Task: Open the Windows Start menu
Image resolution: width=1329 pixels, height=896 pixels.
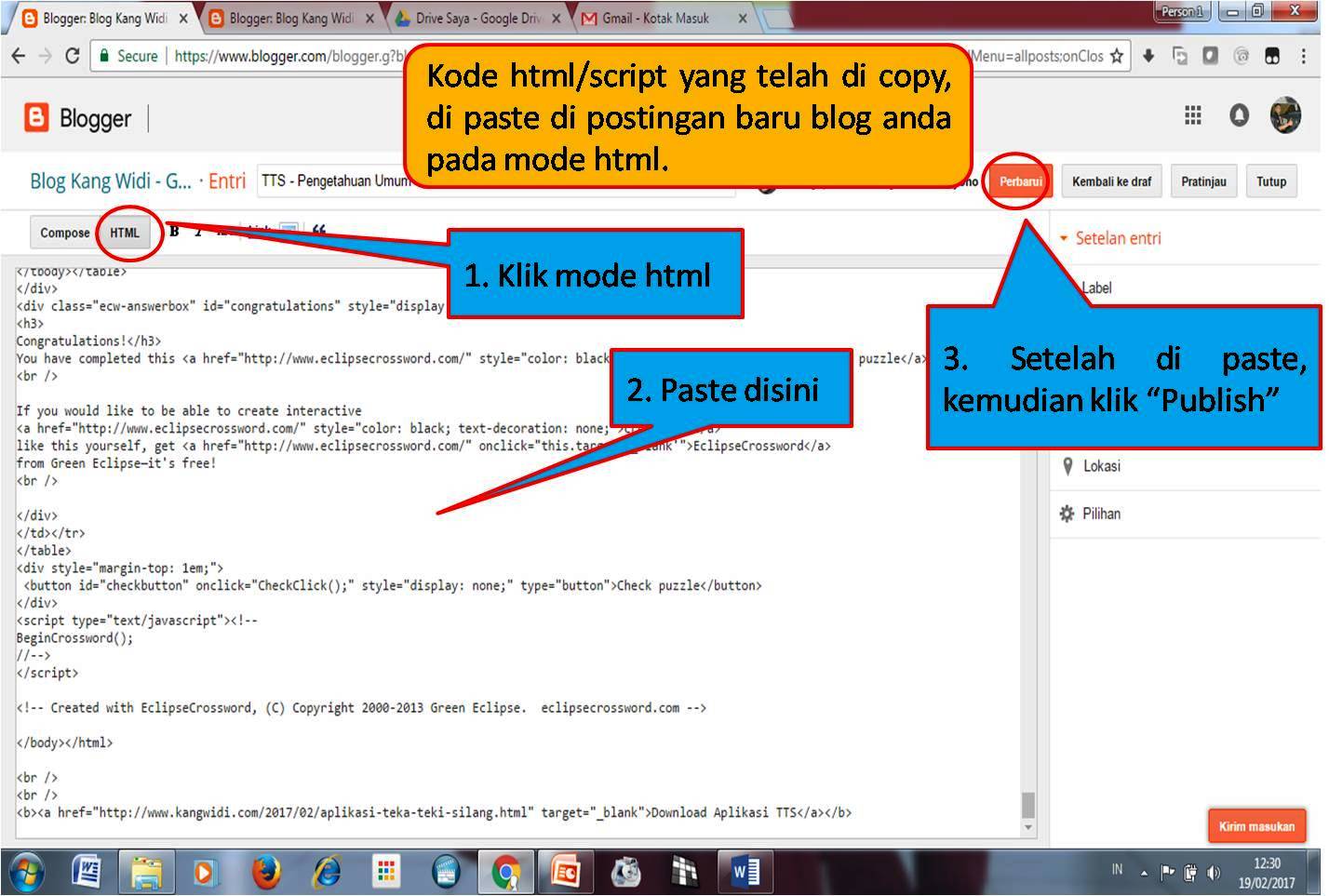Action: [26, 873]
